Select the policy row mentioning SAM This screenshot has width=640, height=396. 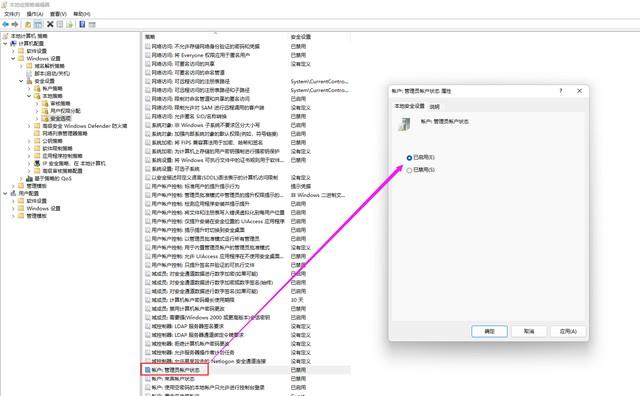pyautogui.click(x=247, y=107)
